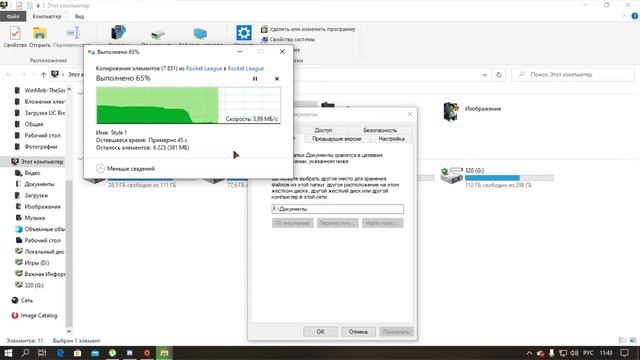Image resolution: width=640 pixels, height=360 pixels.
Task: Open settings via the blue gear ribbon icon
Action: [x=244, y=33]
